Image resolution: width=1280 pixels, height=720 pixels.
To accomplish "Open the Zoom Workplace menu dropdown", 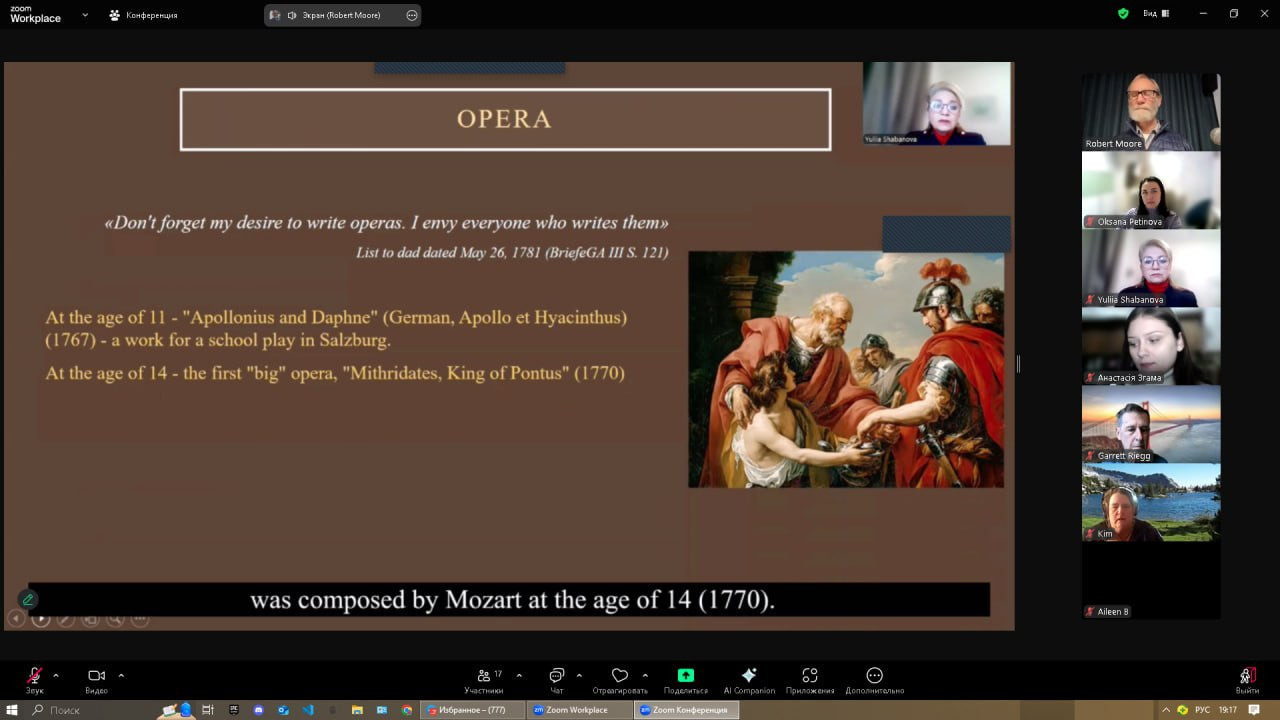I will tap(85, 15).
